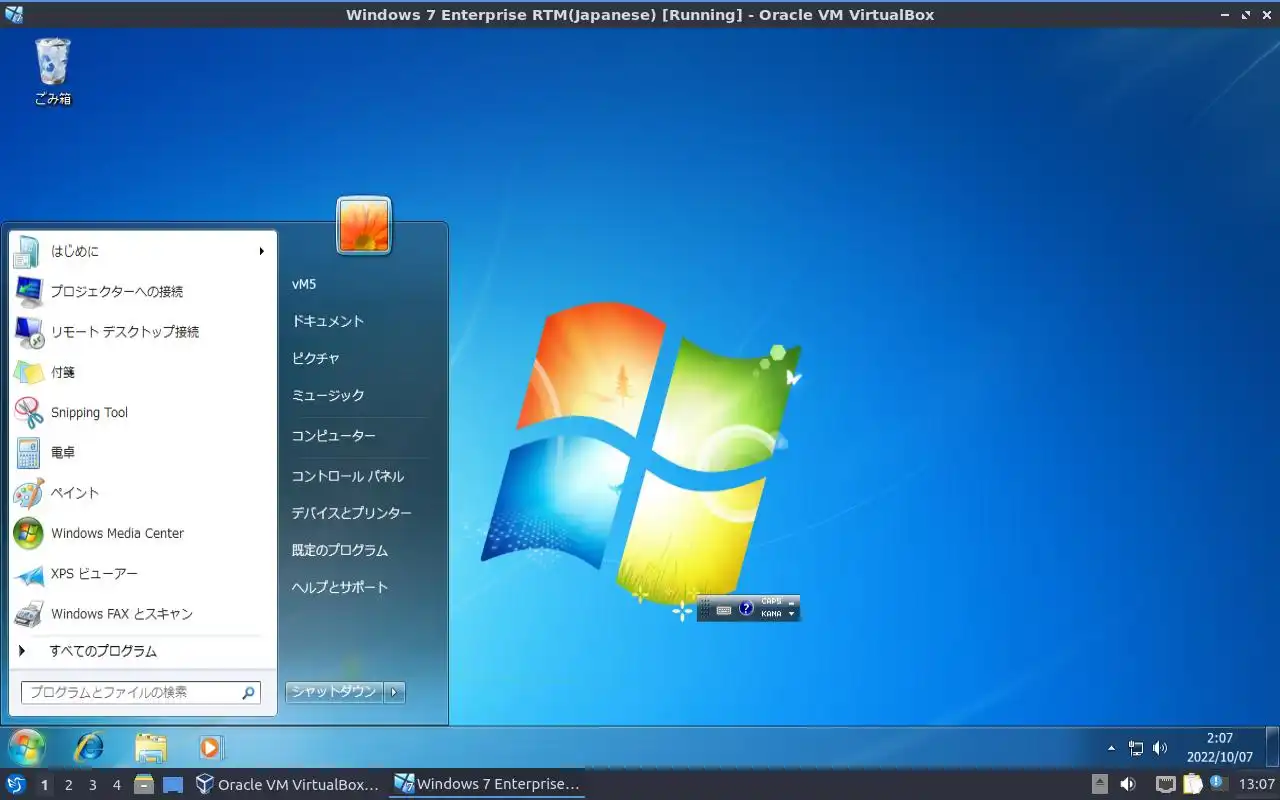
Task: Open プロジェクターへの接続
Action: click(x=142, y=291)
